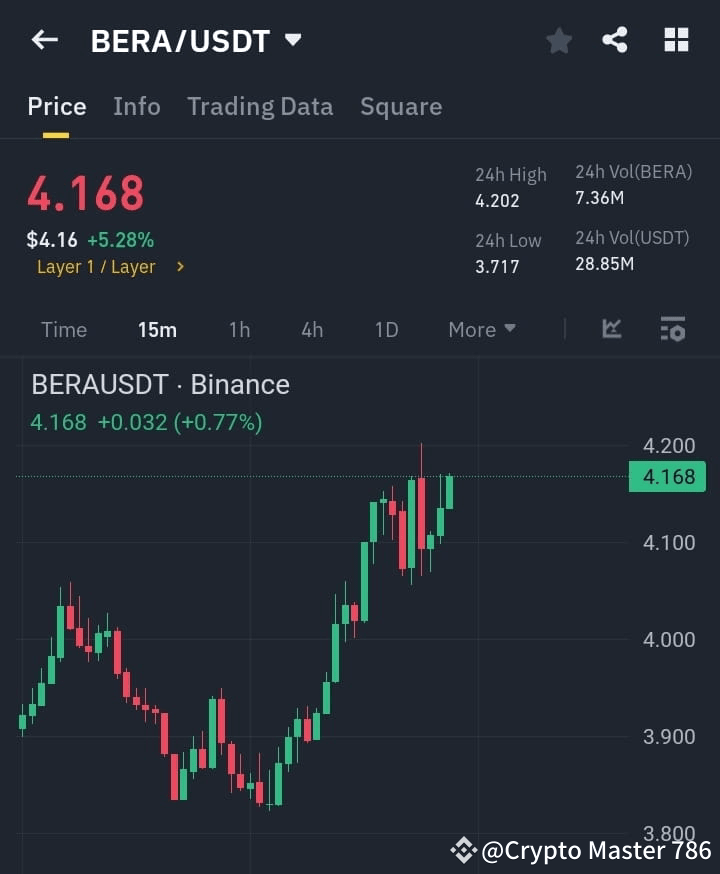
Task: Choose the 15m interval
Action: (x=157, y=329)
